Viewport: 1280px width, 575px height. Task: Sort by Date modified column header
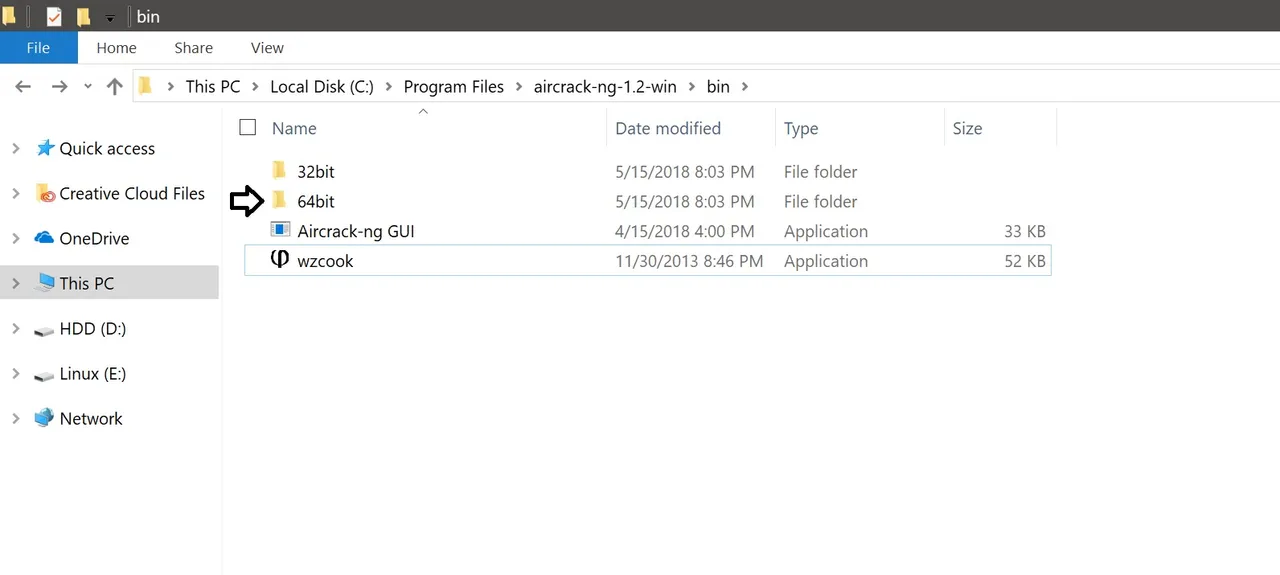pyautogui.click(x=668, y=128)
